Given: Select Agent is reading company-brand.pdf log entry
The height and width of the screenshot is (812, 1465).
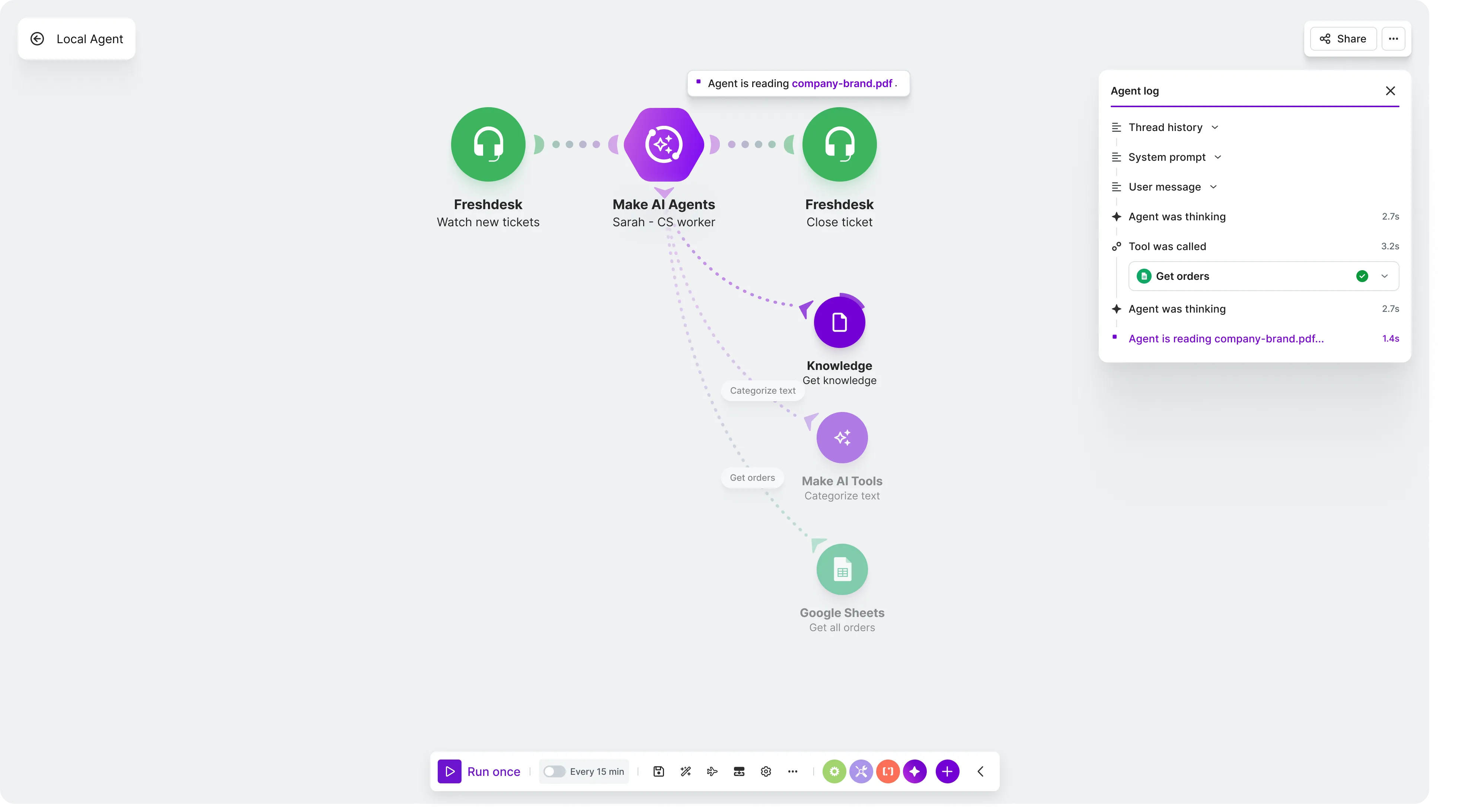Looking at the screenshot, I should pyautogui.click(x=1255, y=339).
